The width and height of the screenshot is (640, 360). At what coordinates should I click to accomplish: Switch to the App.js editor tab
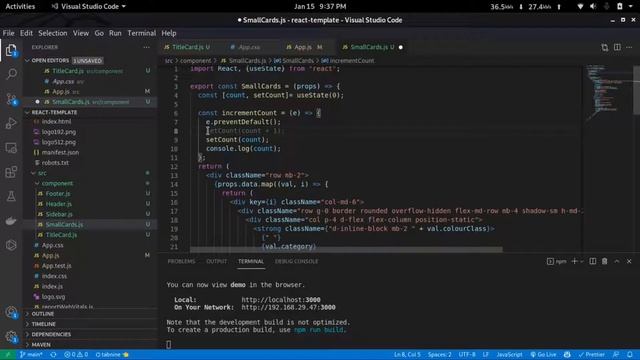304,47
